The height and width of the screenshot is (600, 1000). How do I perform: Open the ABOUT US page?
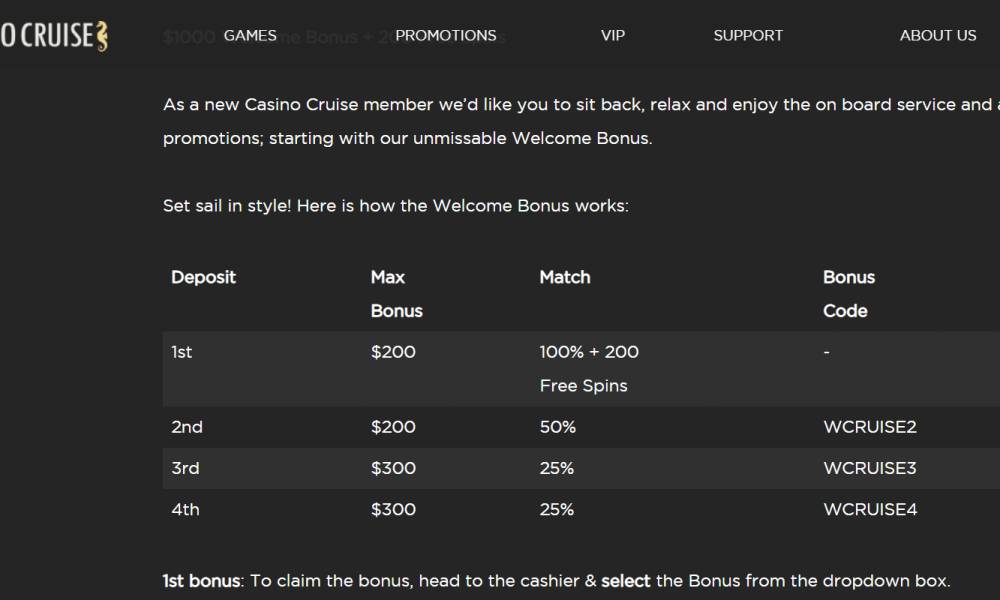tap(937, 35)
